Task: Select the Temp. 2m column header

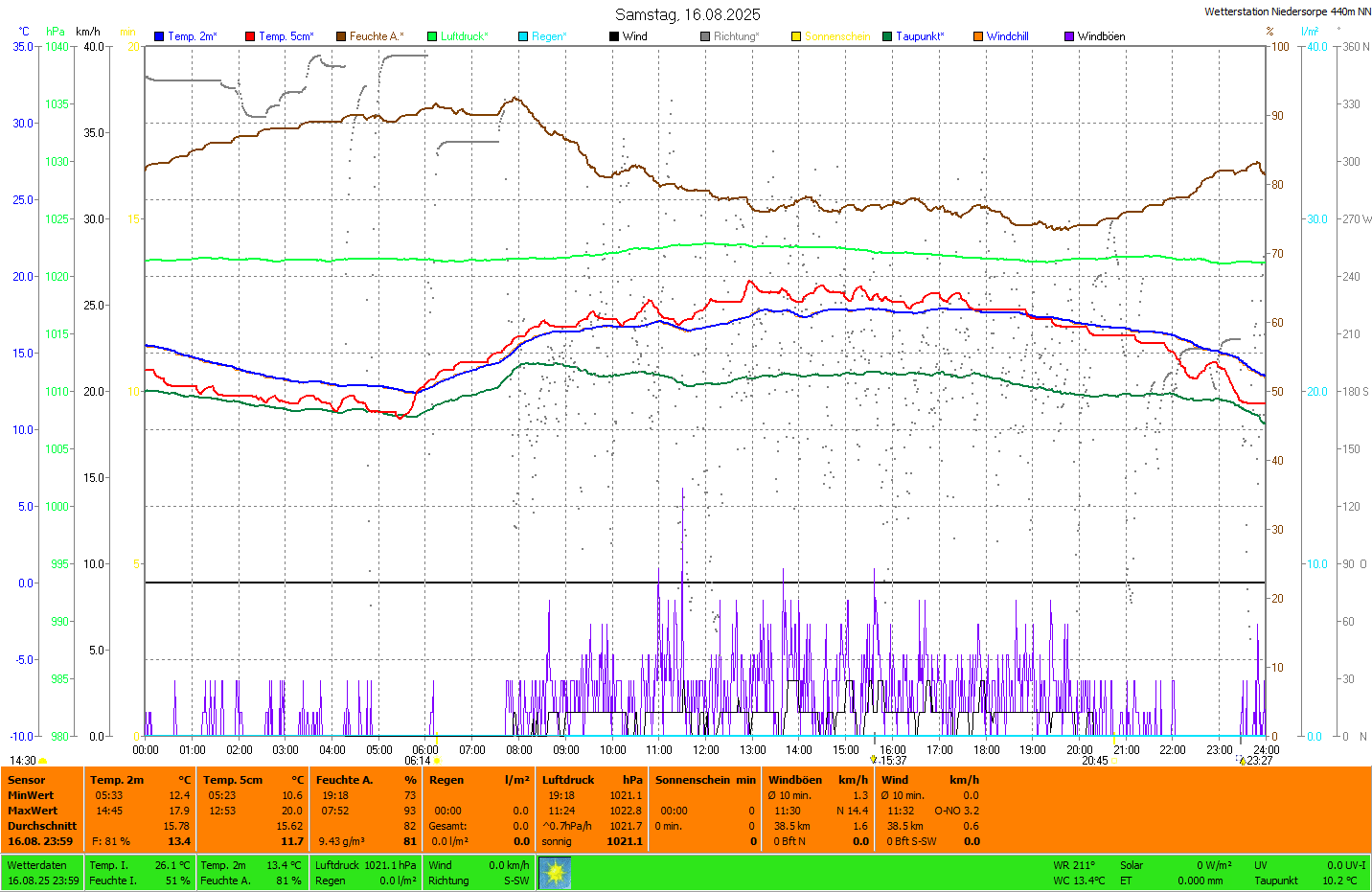Action: click(117, 780)
